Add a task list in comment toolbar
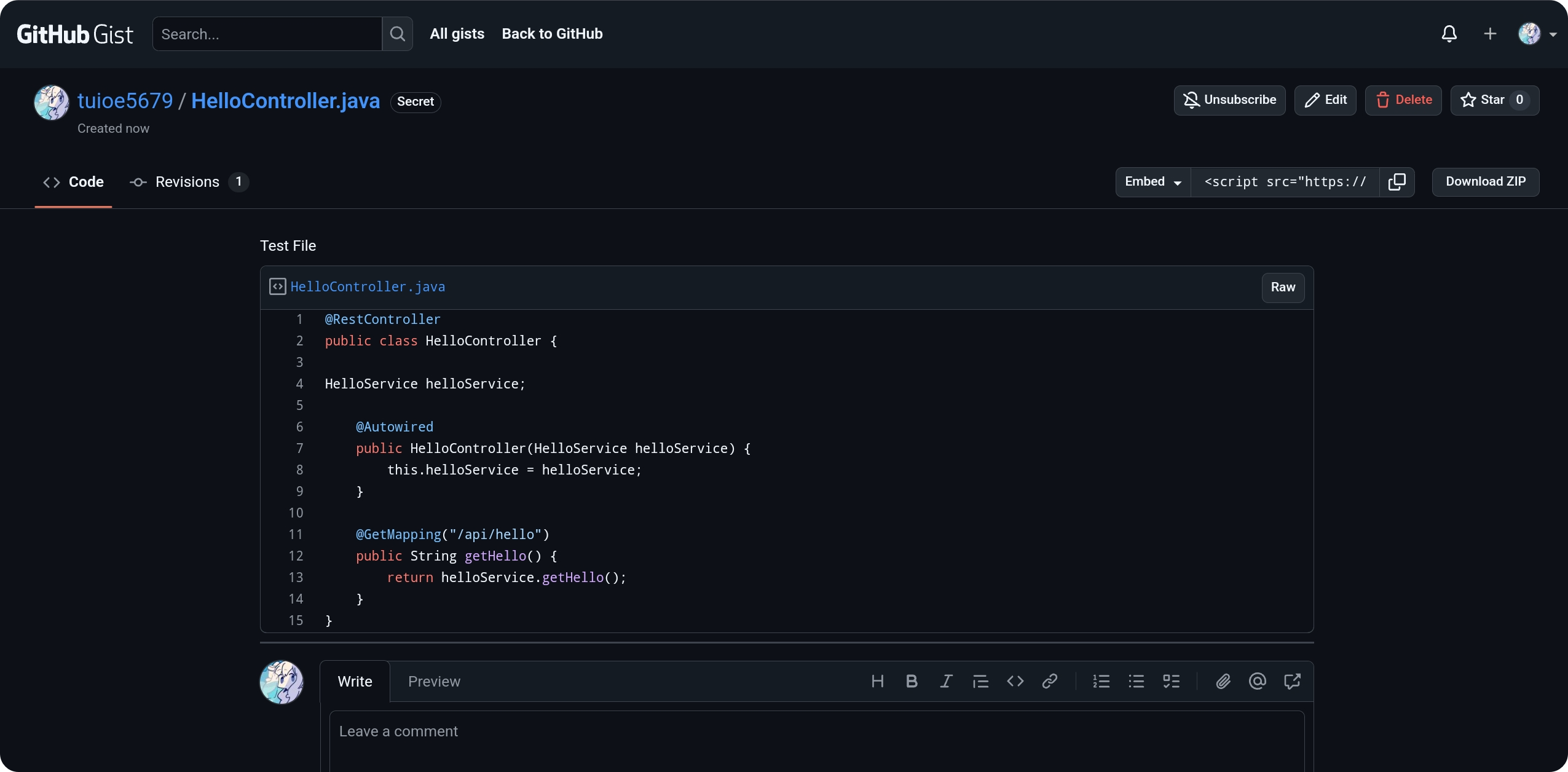The image size is (1568, 772). pyautogui.click(x=1171, y=681)
